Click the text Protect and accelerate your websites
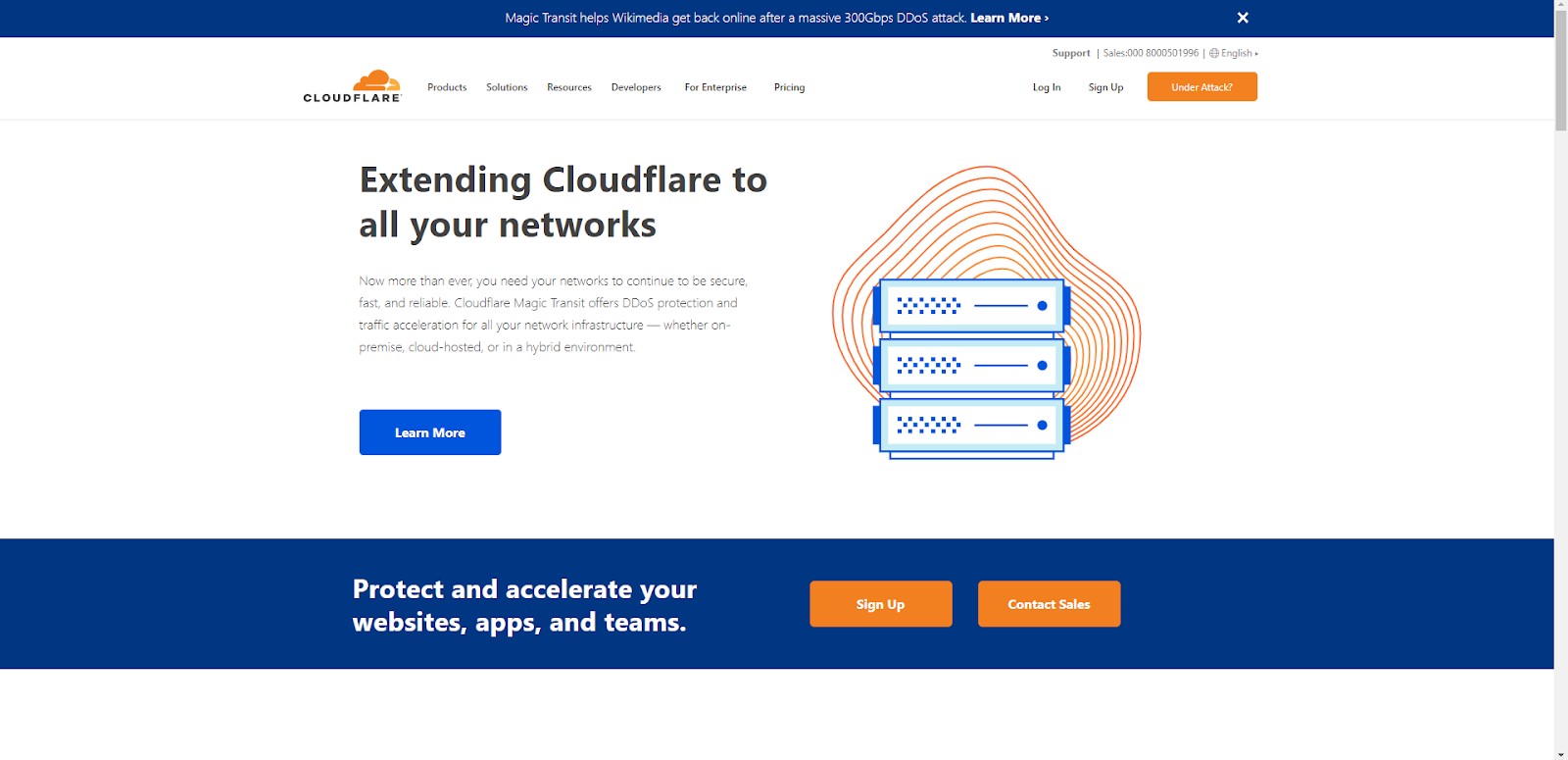The height and width of the screenshot is (760, 1568). tap(524, 605)
